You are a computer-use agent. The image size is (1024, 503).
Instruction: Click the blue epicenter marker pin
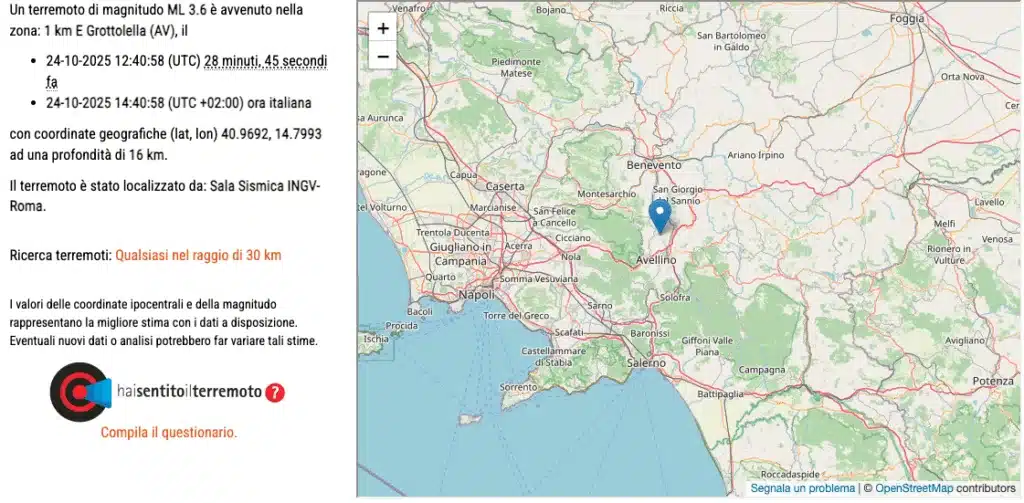tap(659, 214)
